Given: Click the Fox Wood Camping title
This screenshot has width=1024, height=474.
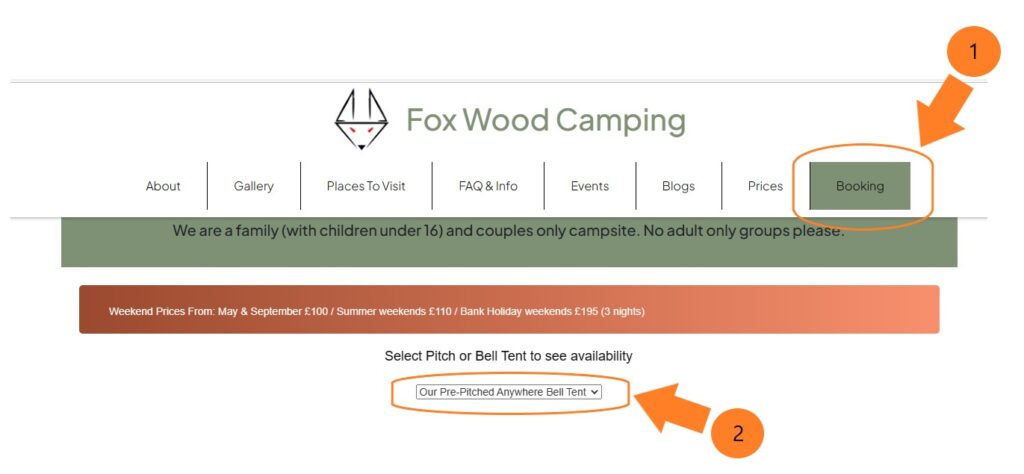Looking at the screenshot, I should pos(546,121).
